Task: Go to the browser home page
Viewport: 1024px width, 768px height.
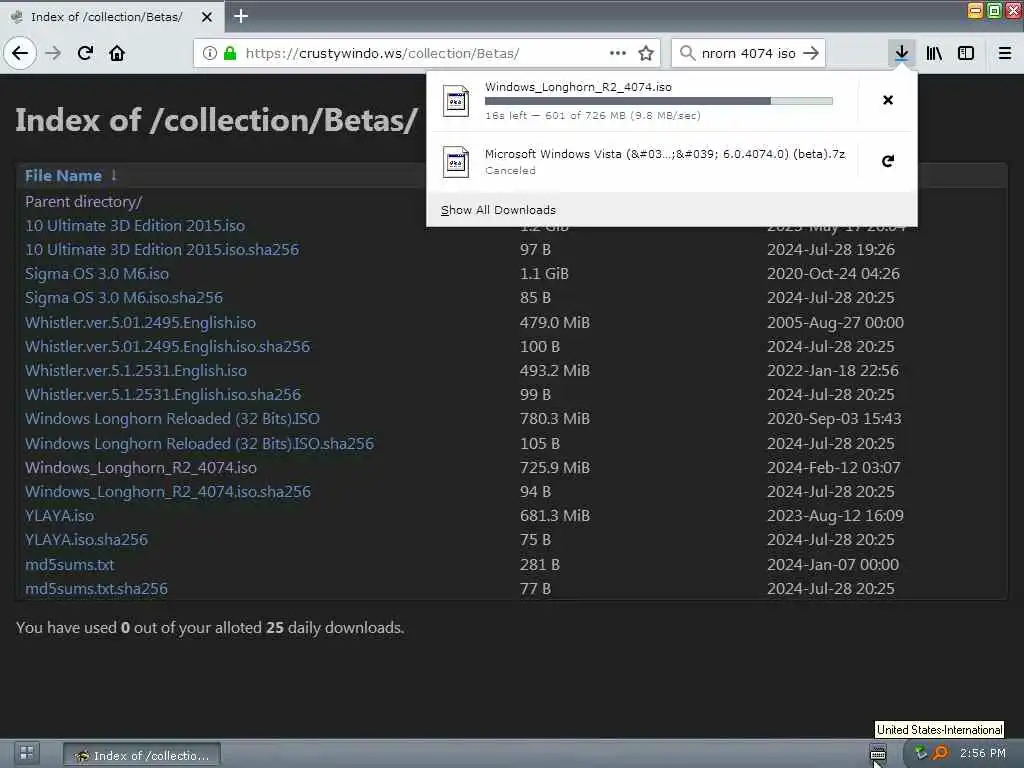Action: (117, 53)
